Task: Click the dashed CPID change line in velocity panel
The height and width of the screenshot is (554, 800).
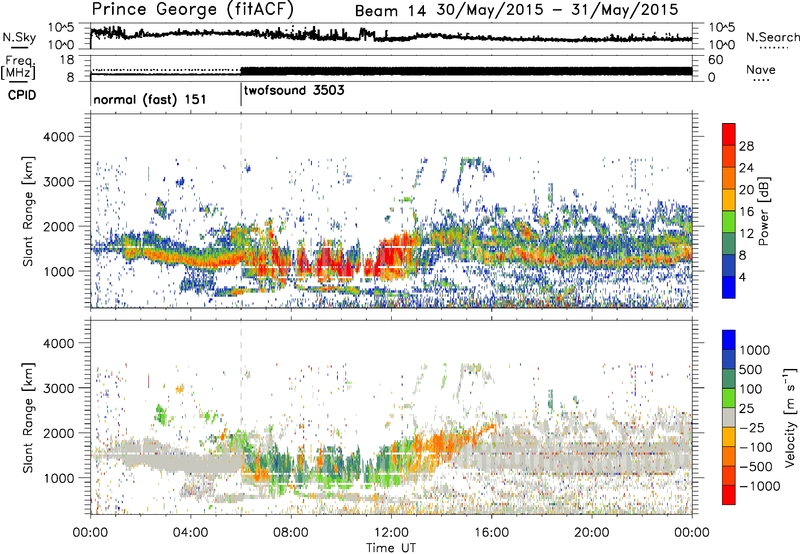Action: [241, 417]
